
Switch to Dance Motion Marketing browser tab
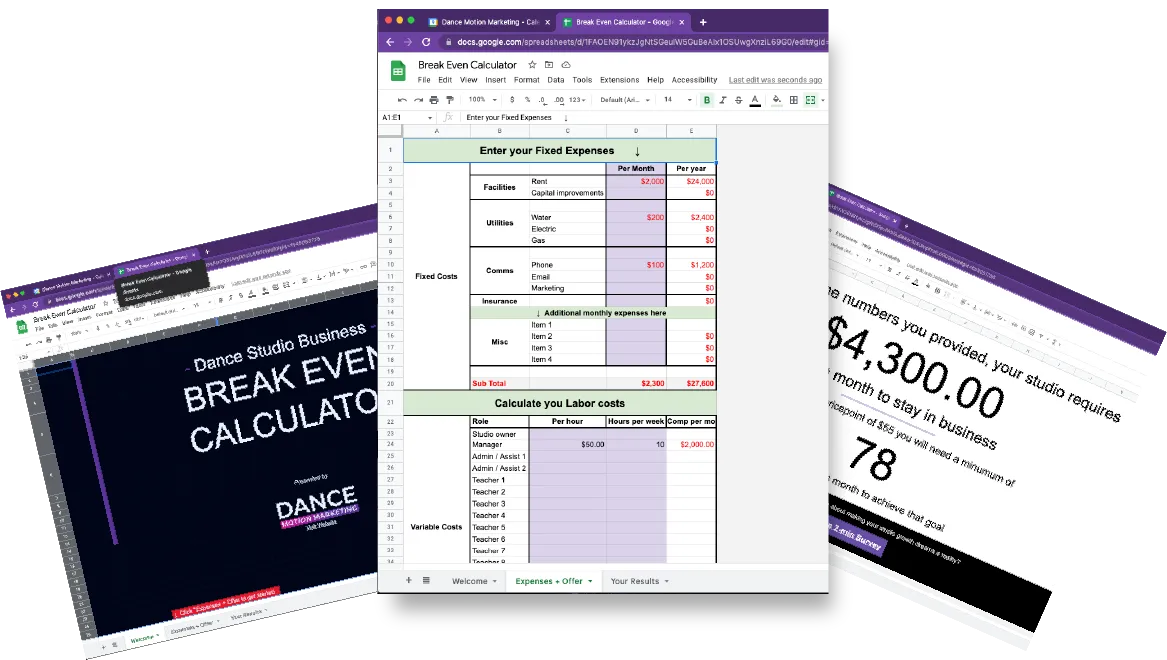point(489,22)
